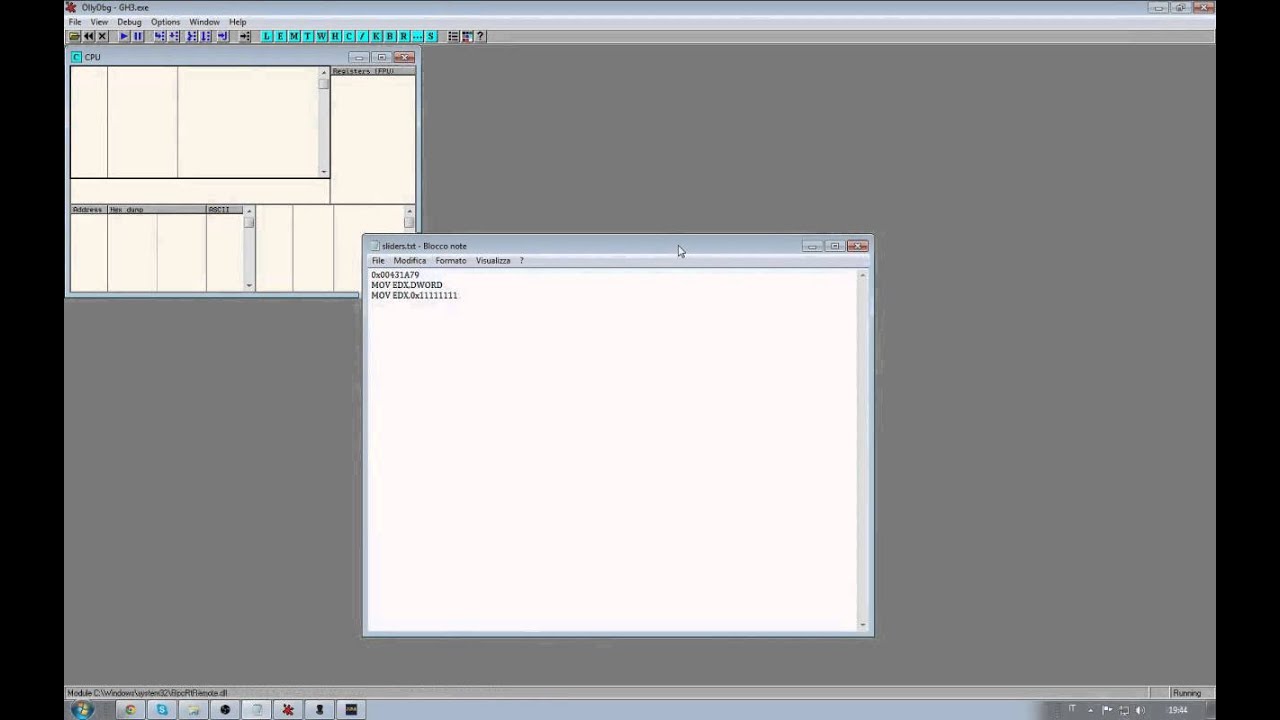Open Call stack with the K button
The width and height of the screenshot is (1280, 720).
pos(376,36)
